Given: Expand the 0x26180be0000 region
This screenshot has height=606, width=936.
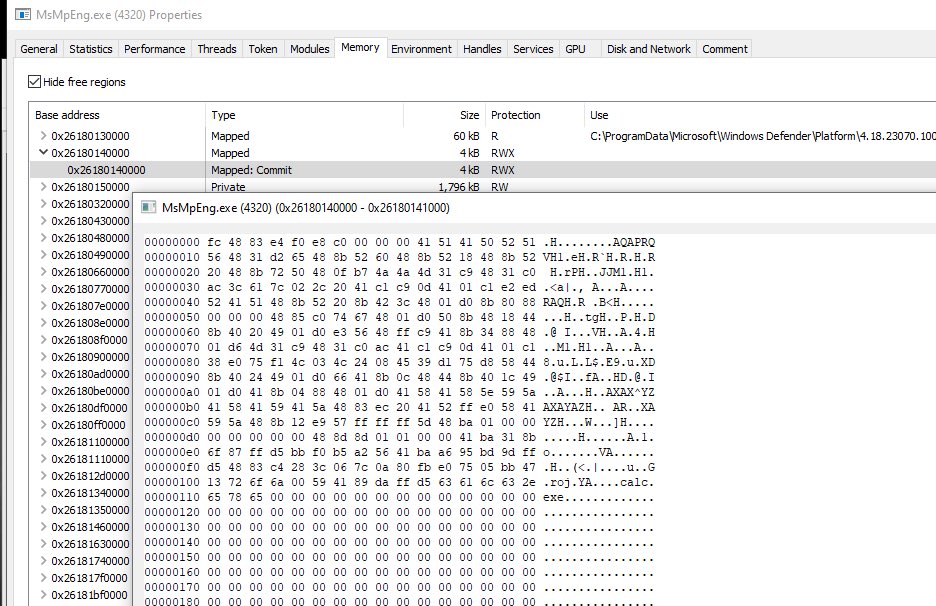Looking at the screenshot, I should point(43,390).
